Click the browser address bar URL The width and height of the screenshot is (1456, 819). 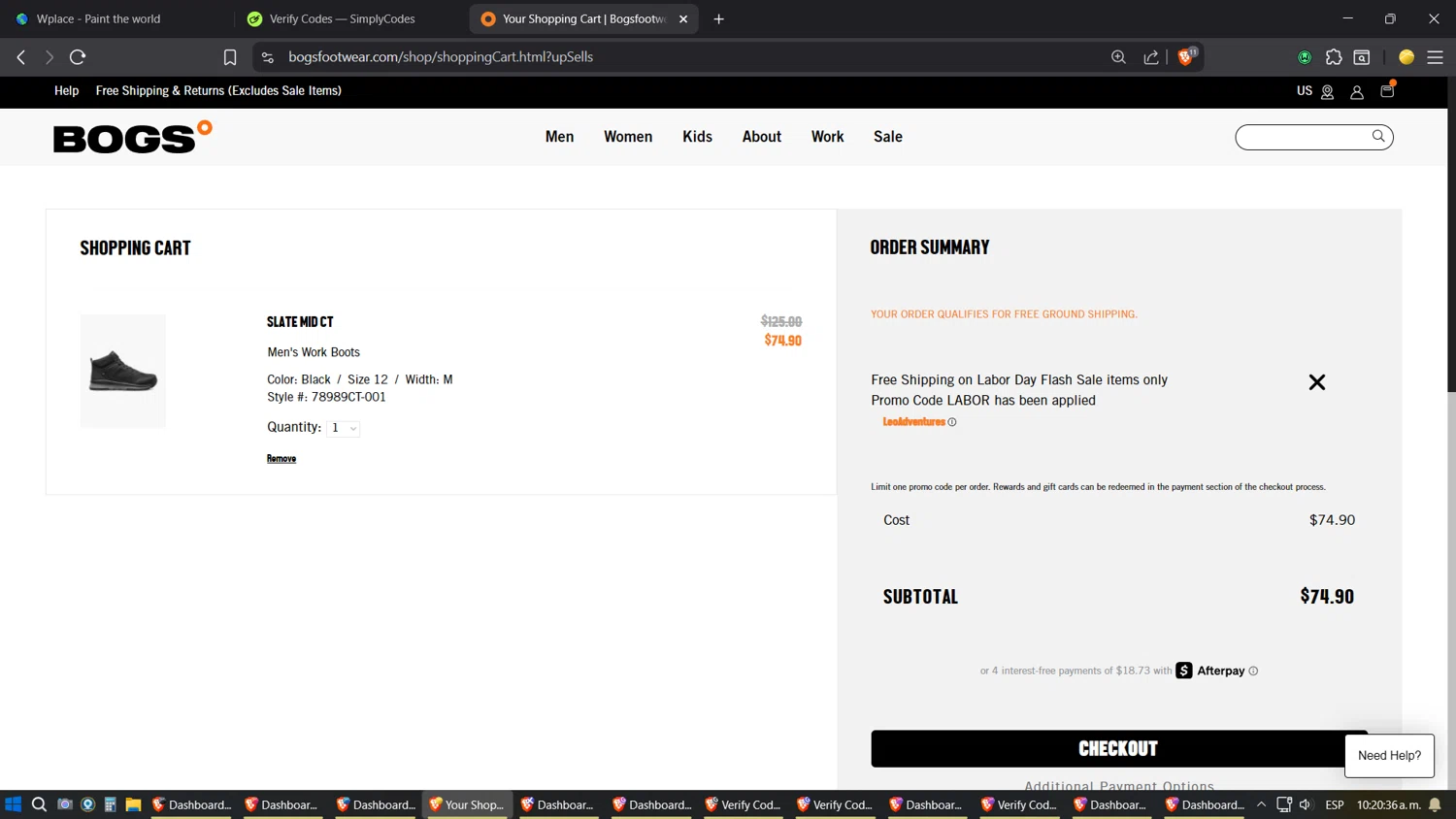click(x=441, y=57)
